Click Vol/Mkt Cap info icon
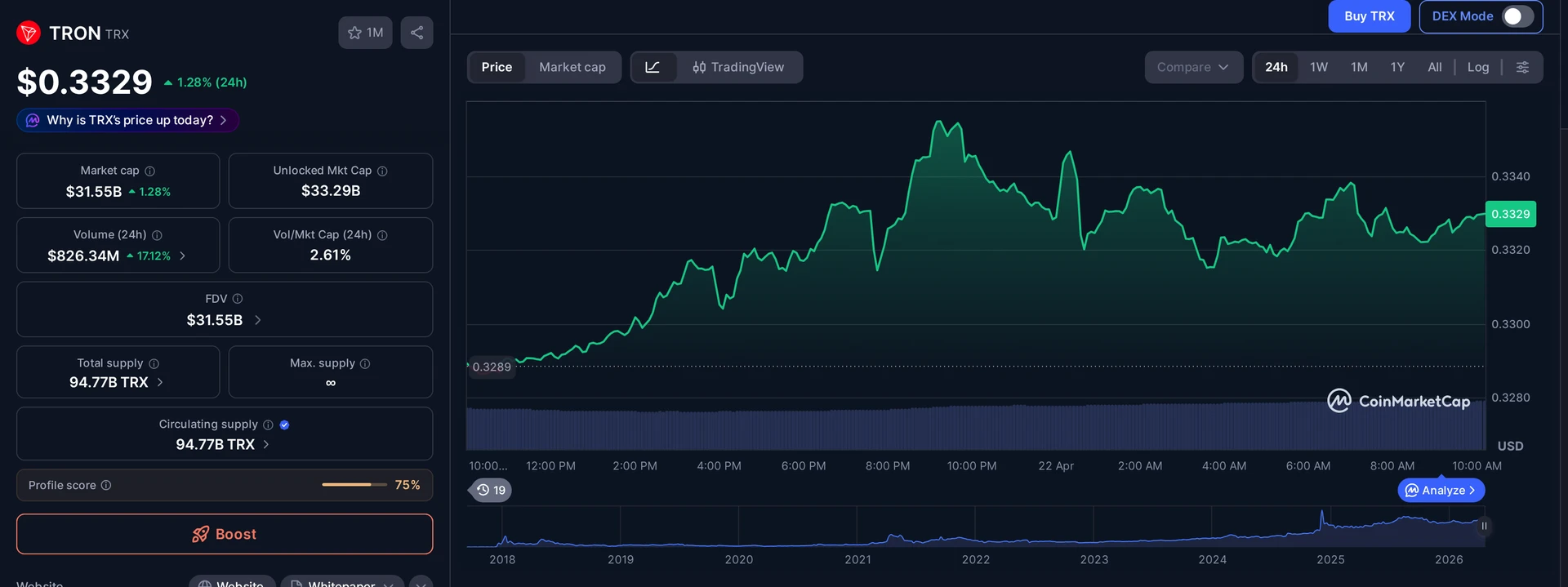The width and height of the screenshot is (1568, 587). click(382, 235)
